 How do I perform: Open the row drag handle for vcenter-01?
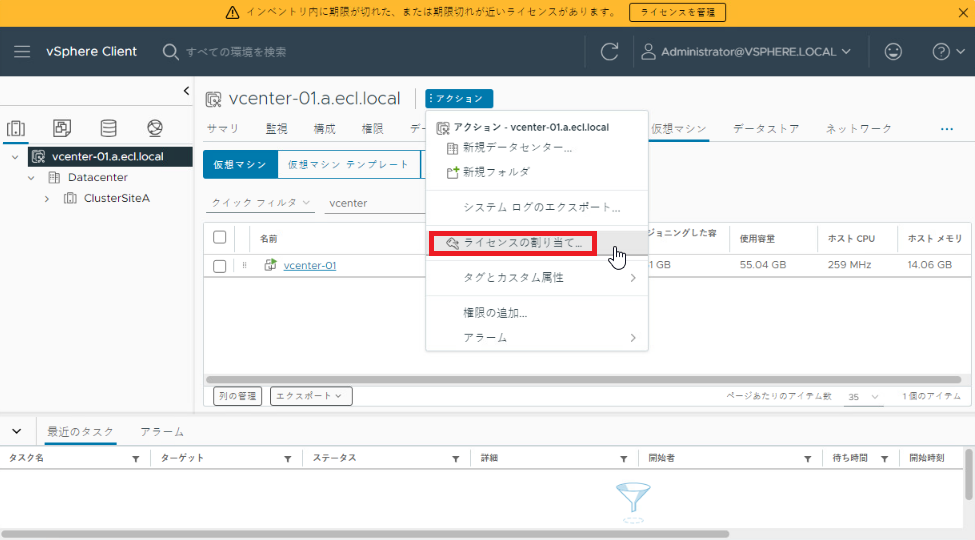pyautogui.click(x=244, y=265)
